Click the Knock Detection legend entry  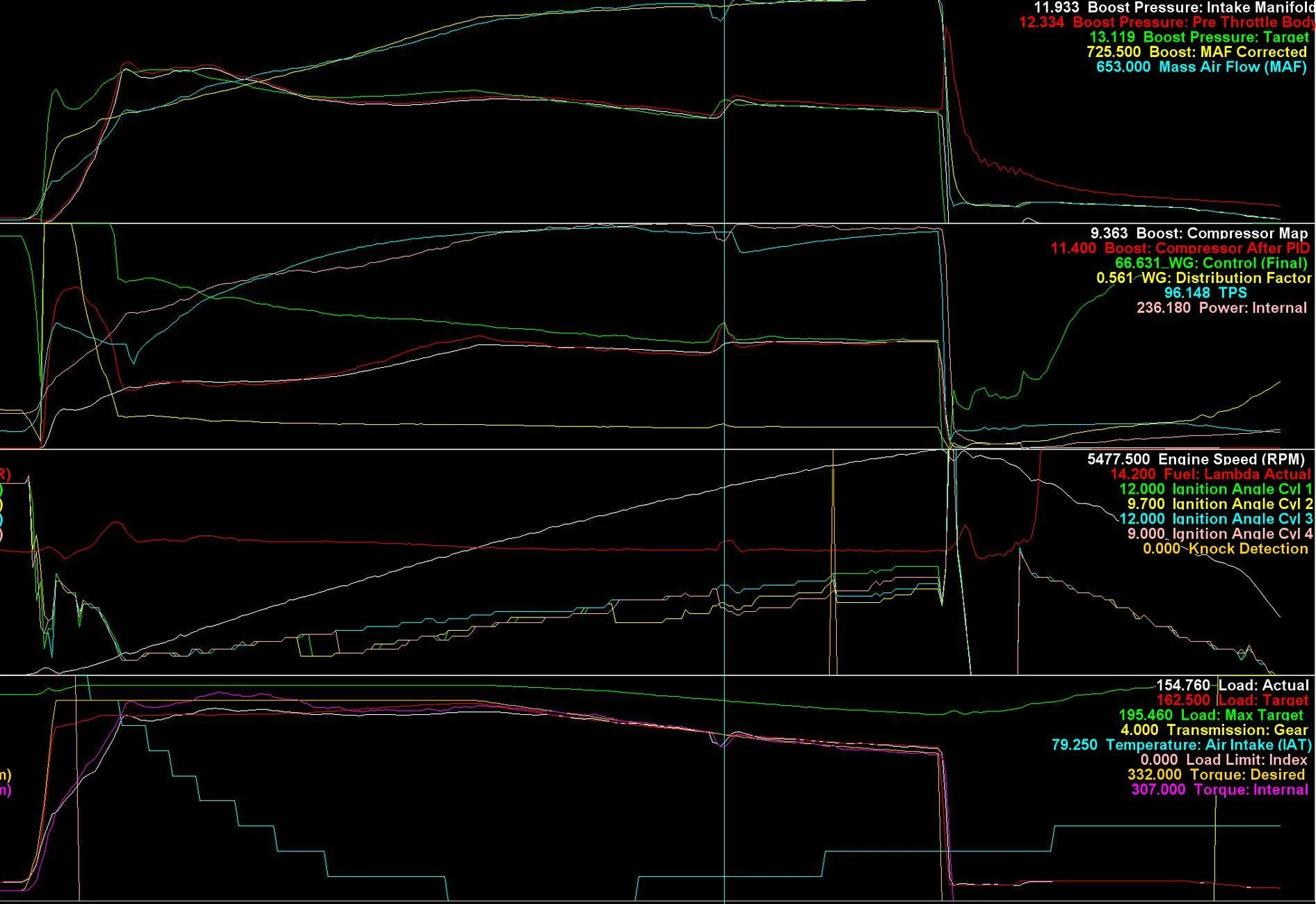pyautogui.click(x=1226, y=549)
